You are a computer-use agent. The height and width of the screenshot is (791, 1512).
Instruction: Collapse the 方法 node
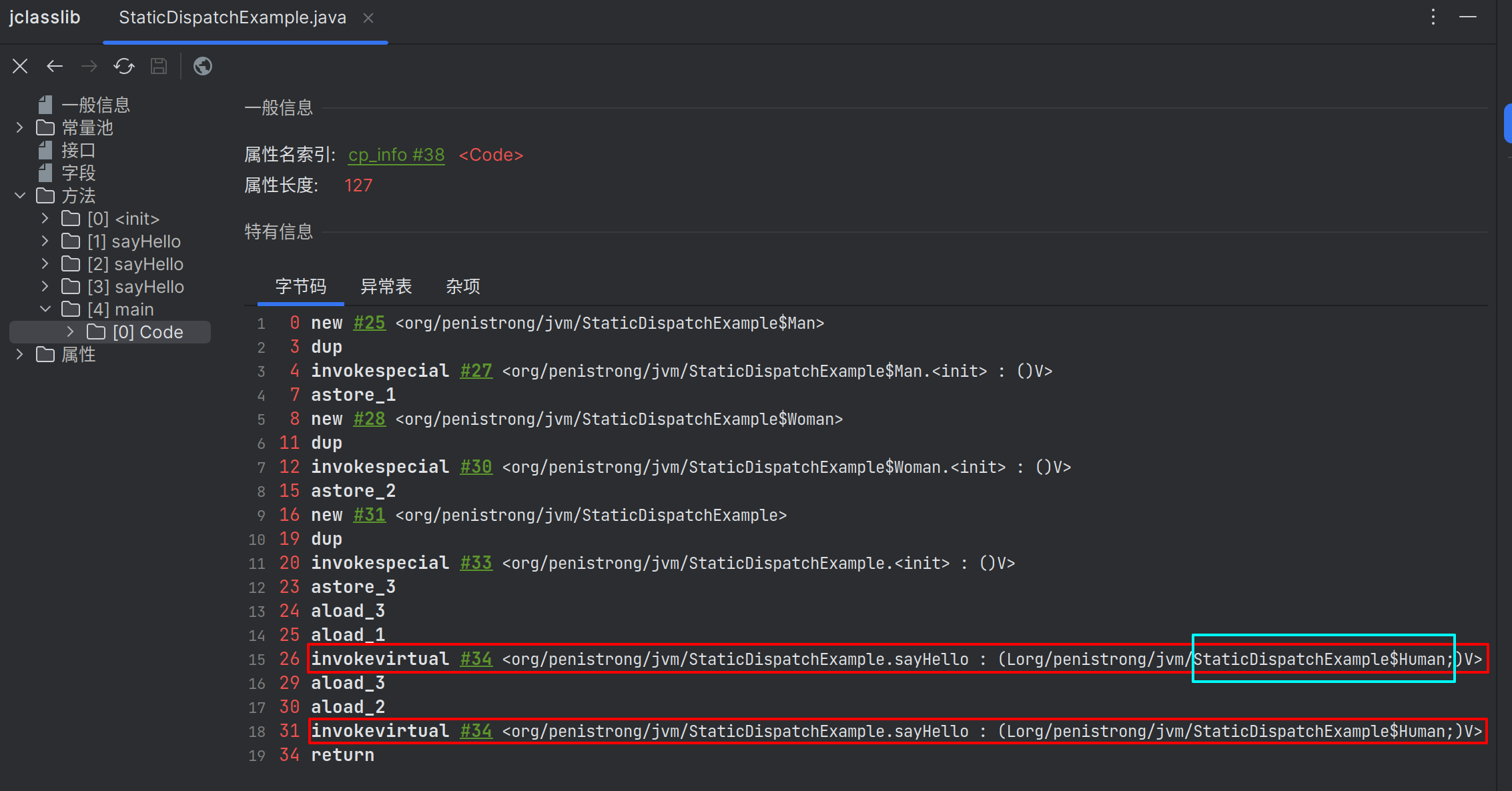pos(19,195)
